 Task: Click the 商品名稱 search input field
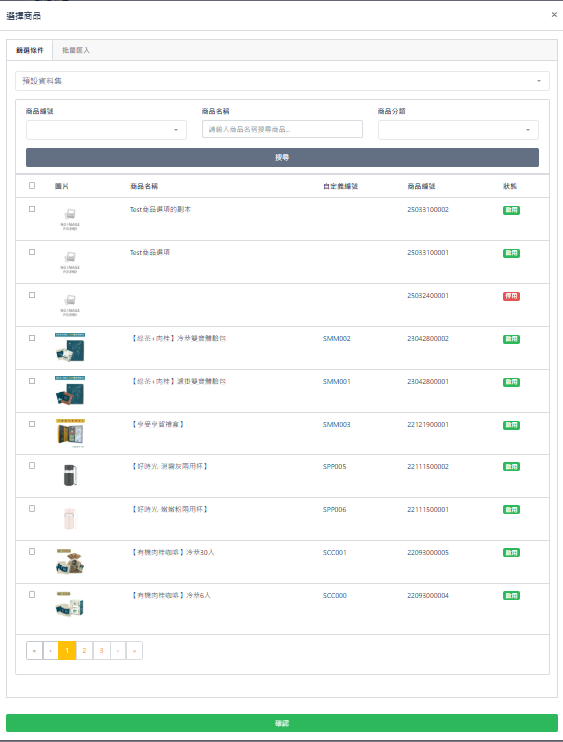coord(282,129)
